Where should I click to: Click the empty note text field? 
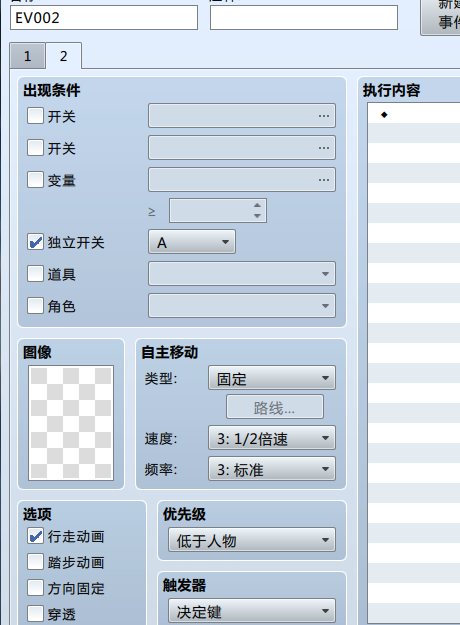304,18
